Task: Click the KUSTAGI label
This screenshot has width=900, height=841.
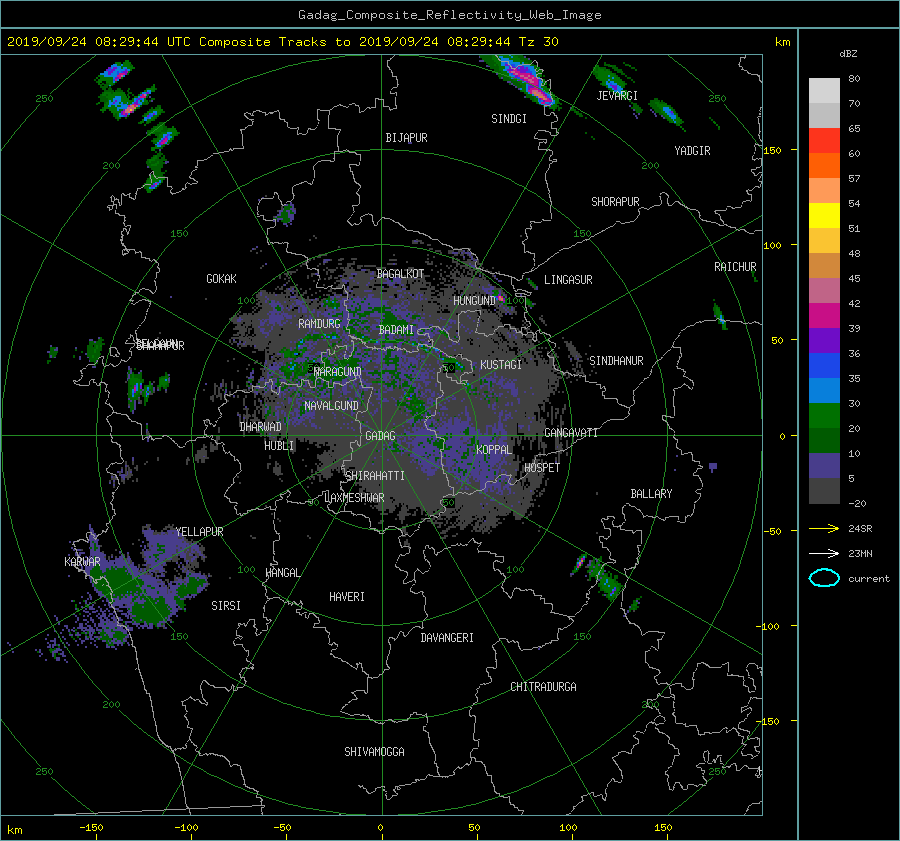Action: click(501, 365)
